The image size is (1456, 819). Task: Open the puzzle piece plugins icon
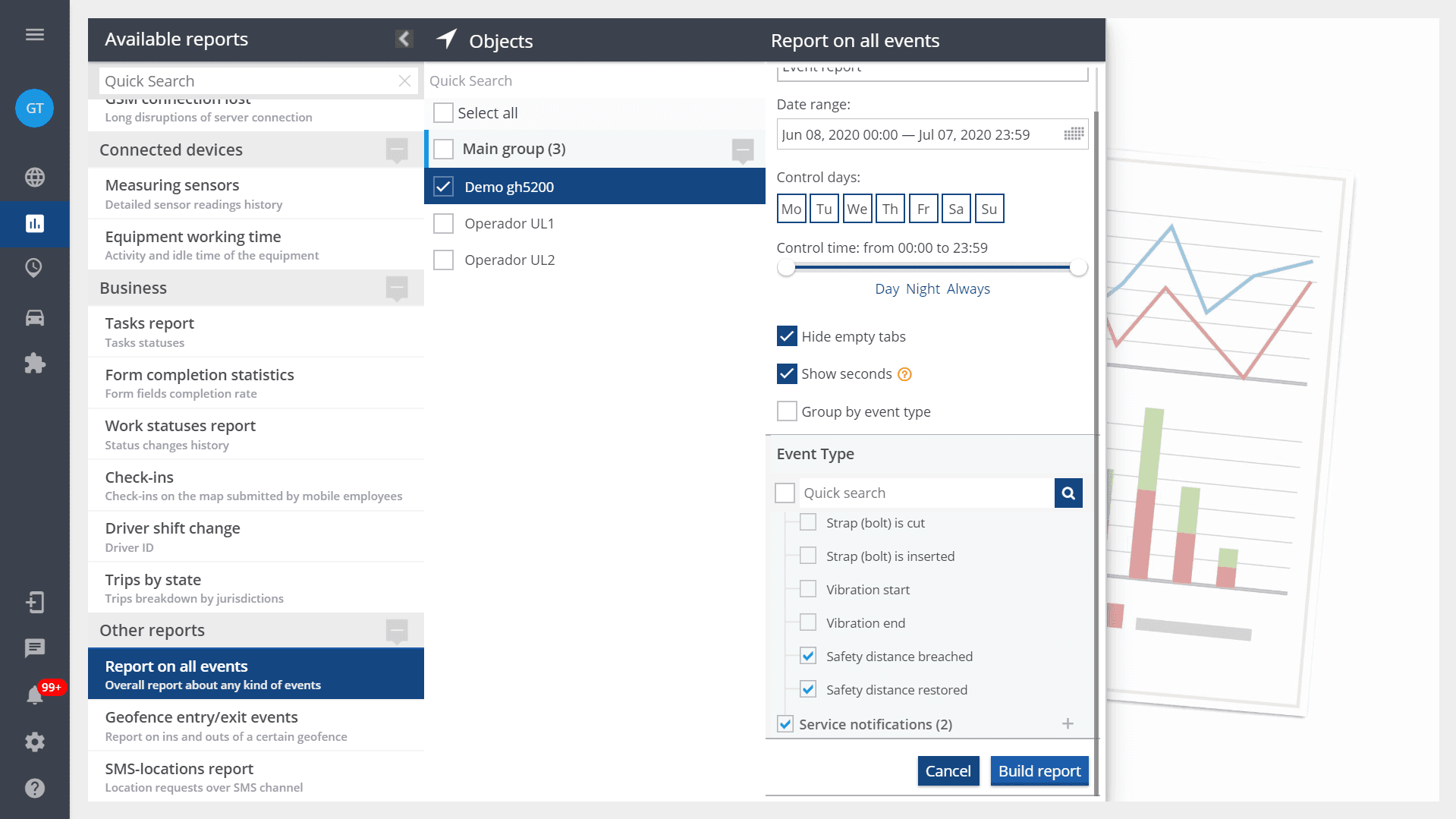(x=35, y=364)
